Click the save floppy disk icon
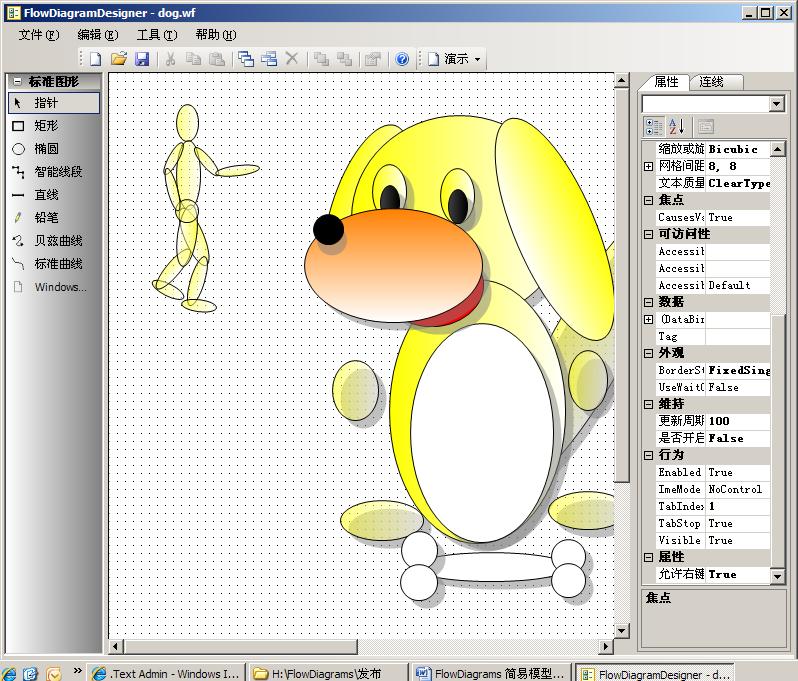The image size is (798, 681). (142, 59)
